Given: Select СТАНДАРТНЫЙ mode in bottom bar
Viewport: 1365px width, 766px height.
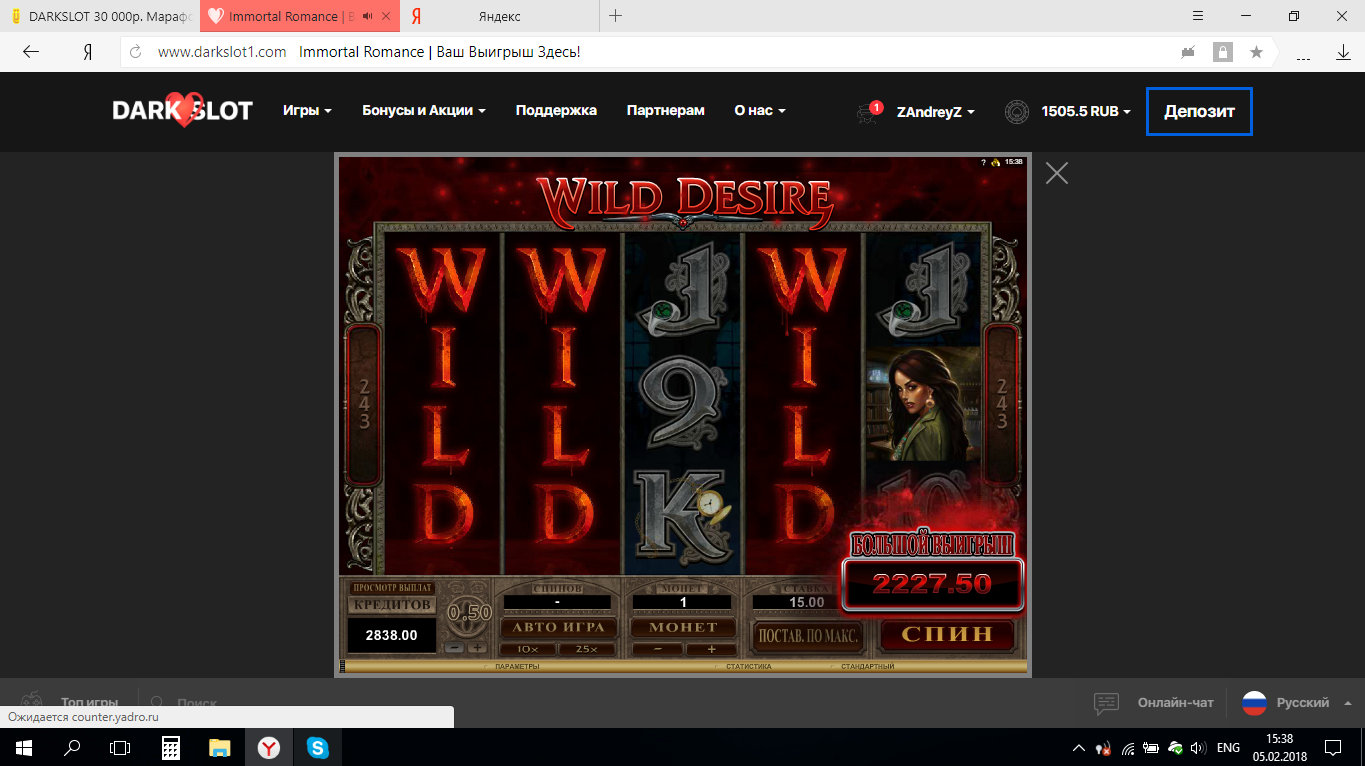Looking at the screenshot, I should click(x=867, y=666).
